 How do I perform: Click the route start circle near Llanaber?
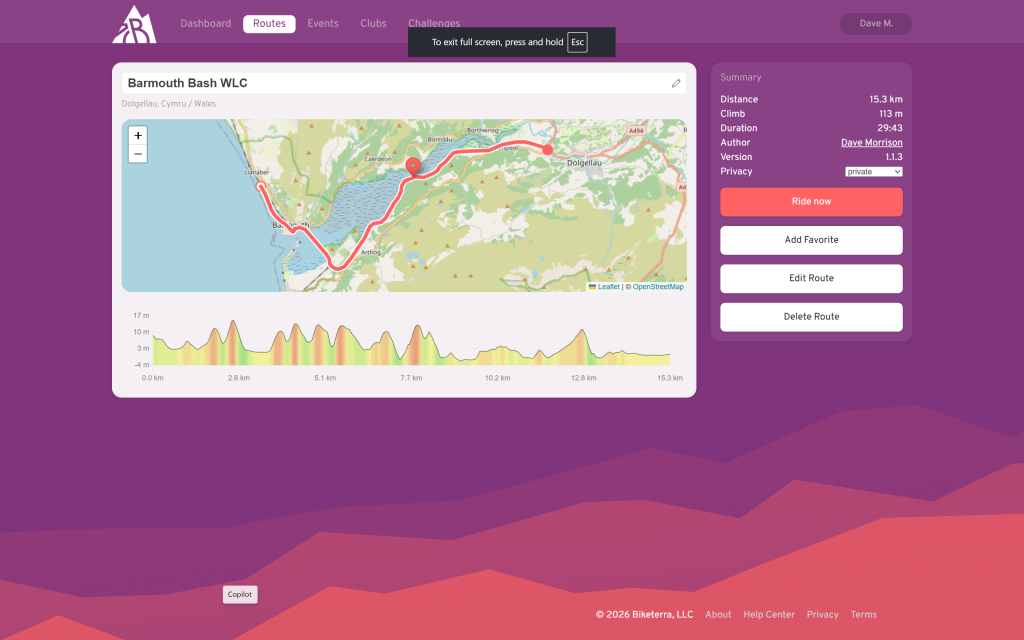[x=259, y=186]
